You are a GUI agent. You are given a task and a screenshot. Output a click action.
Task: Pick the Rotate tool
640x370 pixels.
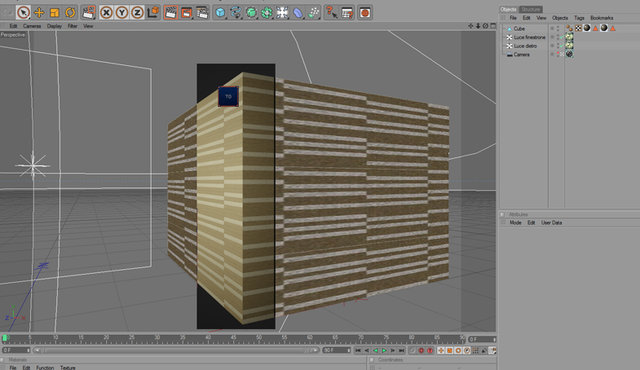[x=70, y=12]
